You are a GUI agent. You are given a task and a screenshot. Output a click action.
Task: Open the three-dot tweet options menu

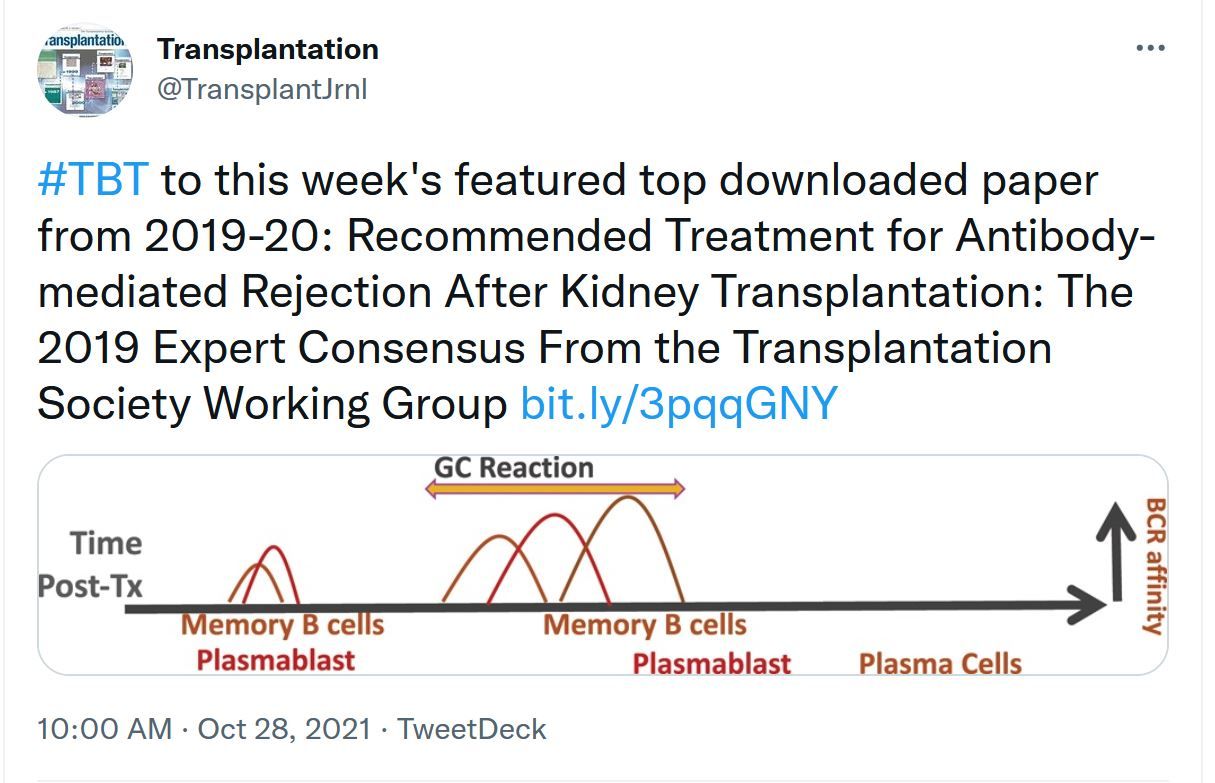[1151, 49]
